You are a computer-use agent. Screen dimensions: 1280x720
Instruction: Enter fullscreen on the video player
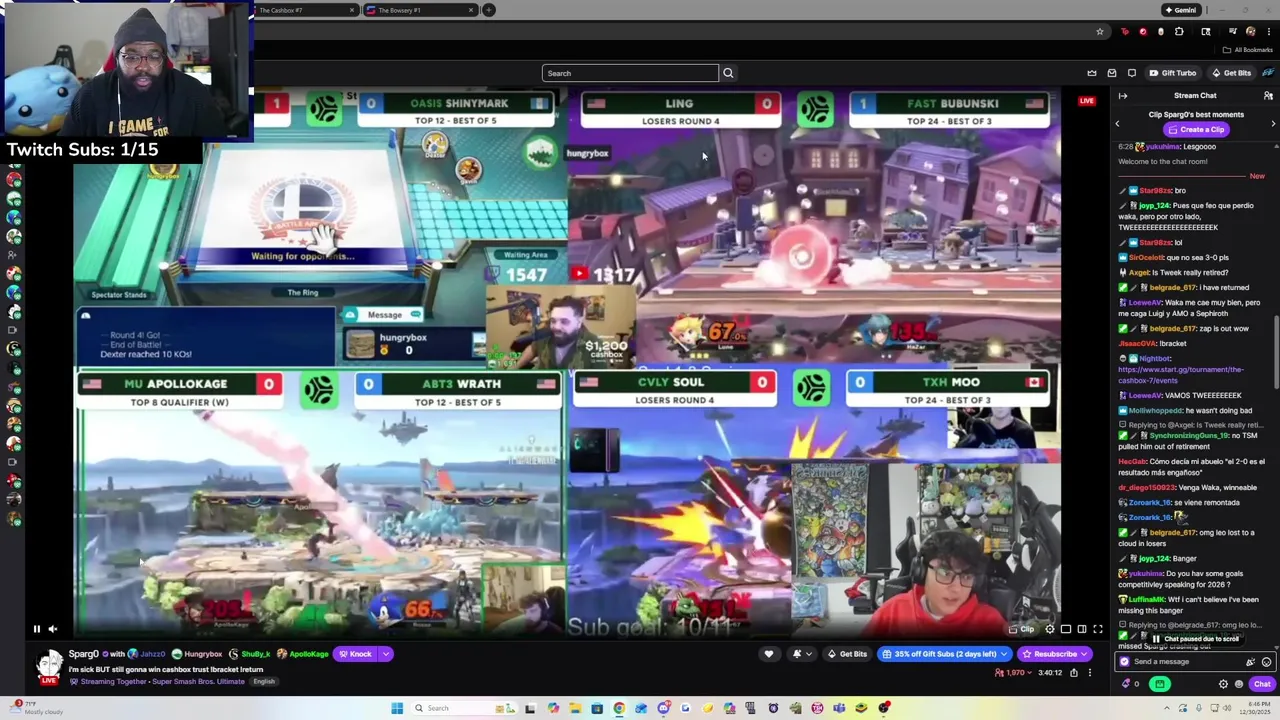(1097, 629)
